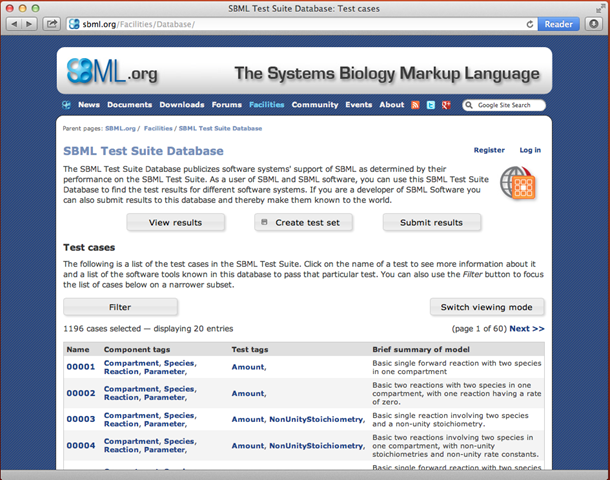This screenshot has height=480, width=610.
Task: Click the Name column header
Action: click(78, 349)
